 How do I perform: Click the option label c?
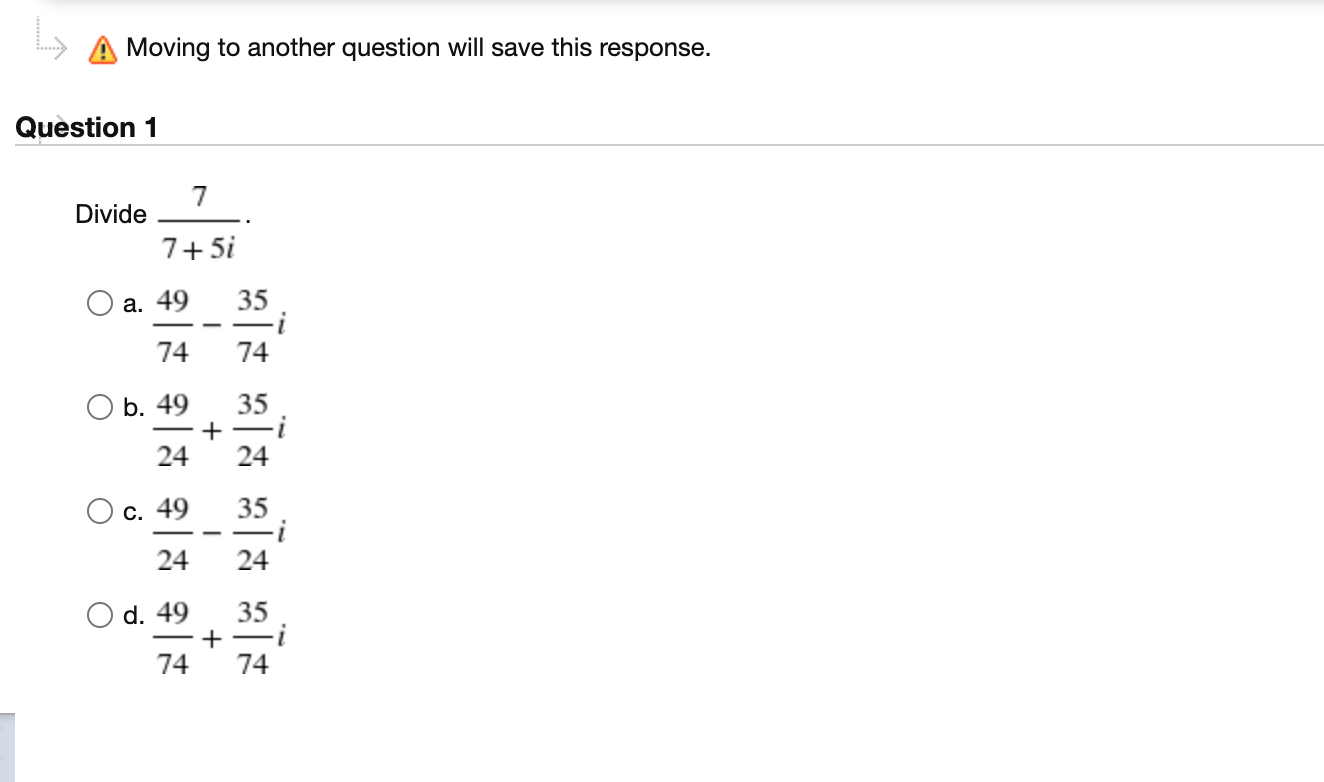coord(131,511)
